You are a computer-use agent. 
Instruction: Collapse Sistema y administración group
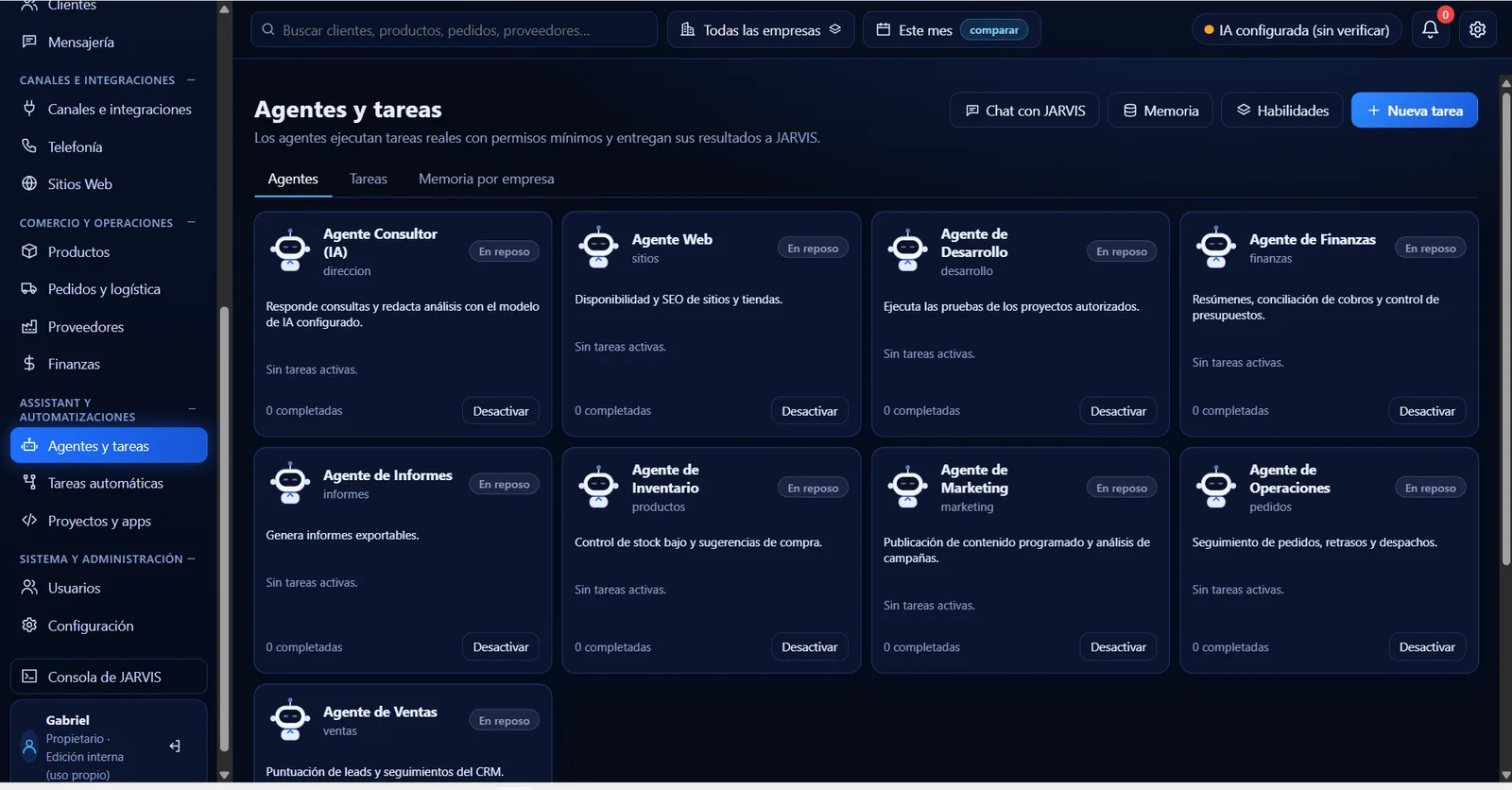(192, 558)
